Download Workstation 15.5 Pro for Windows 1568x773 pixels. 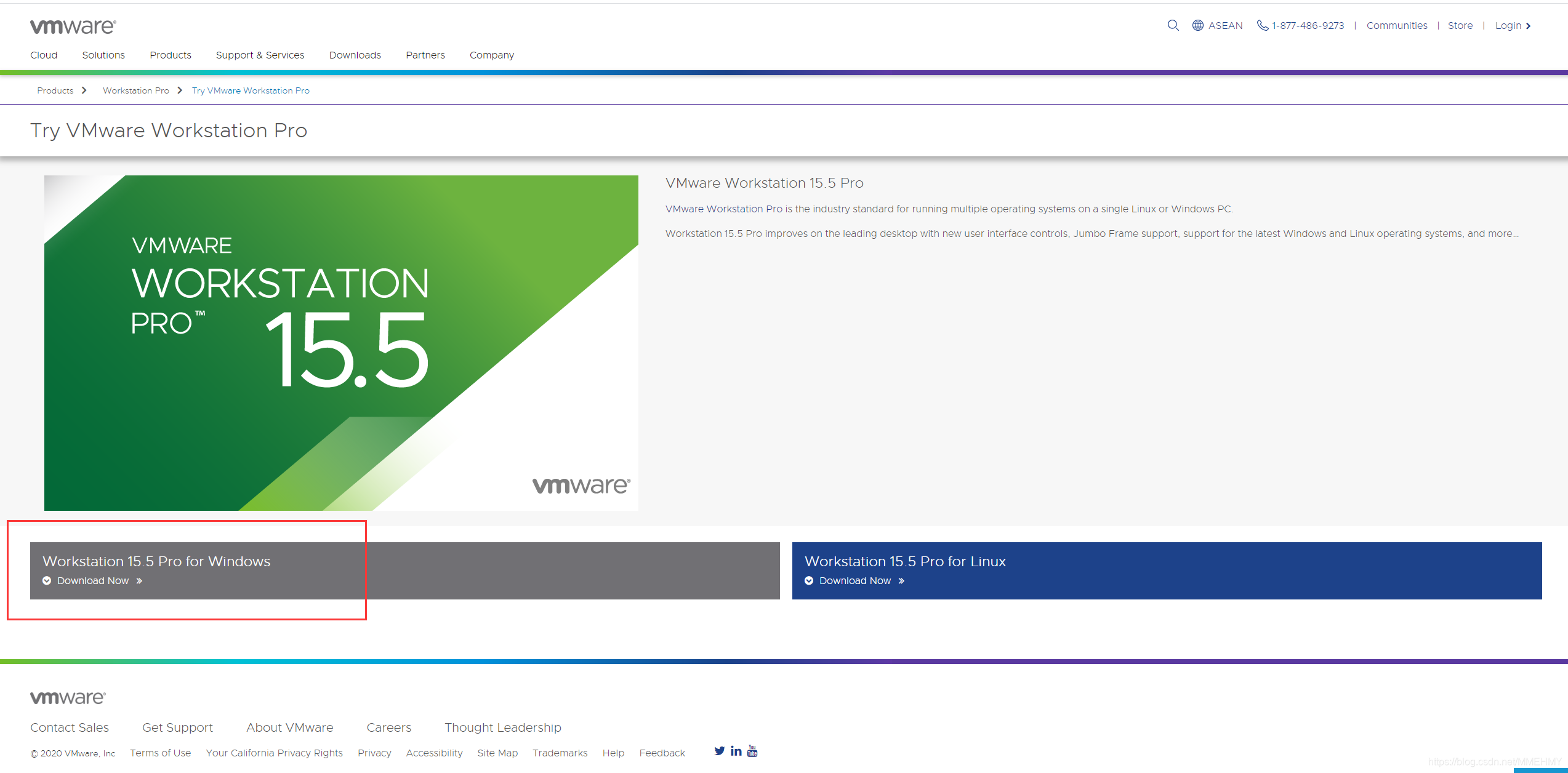(93, 580)
